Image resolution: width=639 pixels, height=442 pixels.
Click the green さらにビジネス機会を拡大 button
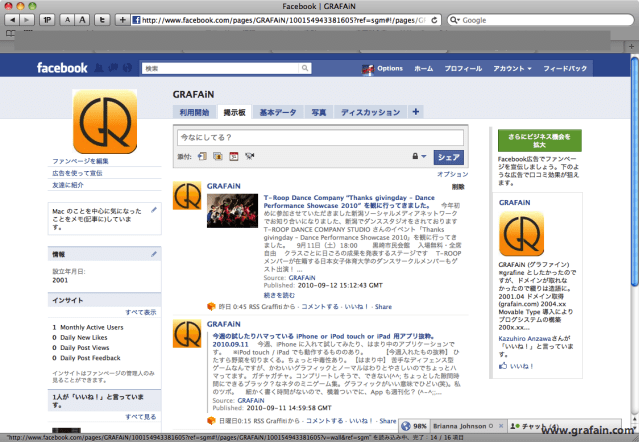(x=540, y=141)
